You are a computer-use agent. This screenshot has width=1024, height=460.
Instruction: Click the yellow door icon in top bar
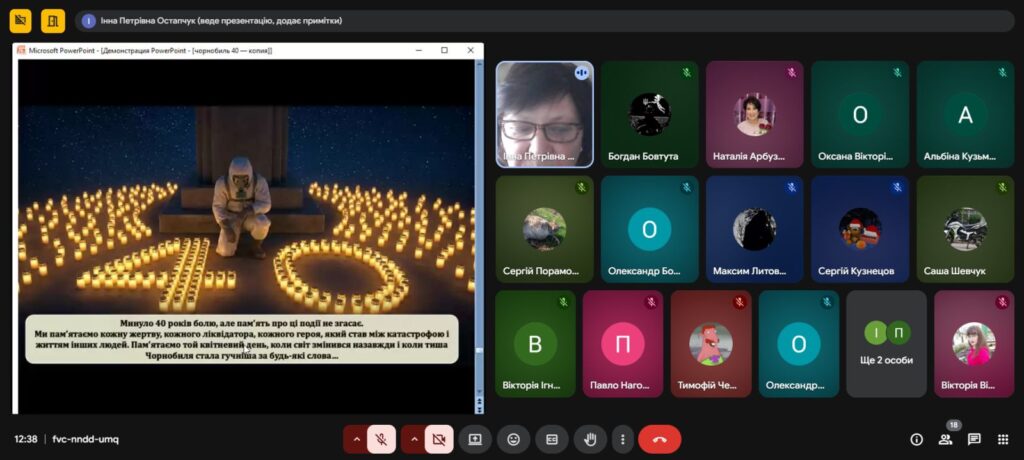click(x=54, y=21)
